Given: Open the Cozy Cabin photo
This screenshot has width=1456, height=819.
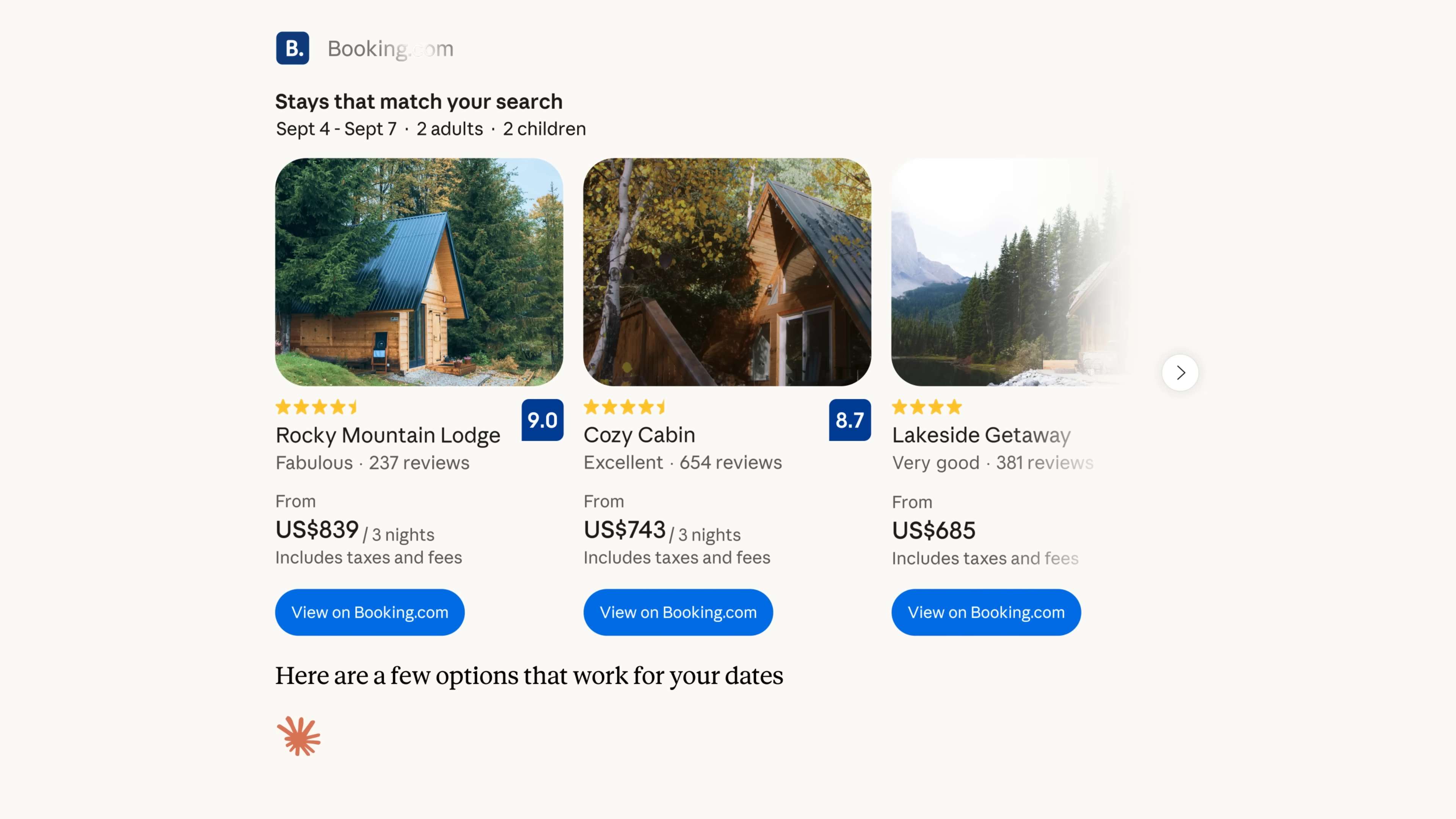Looking at the screenshot, I should [x=727, y=272].
